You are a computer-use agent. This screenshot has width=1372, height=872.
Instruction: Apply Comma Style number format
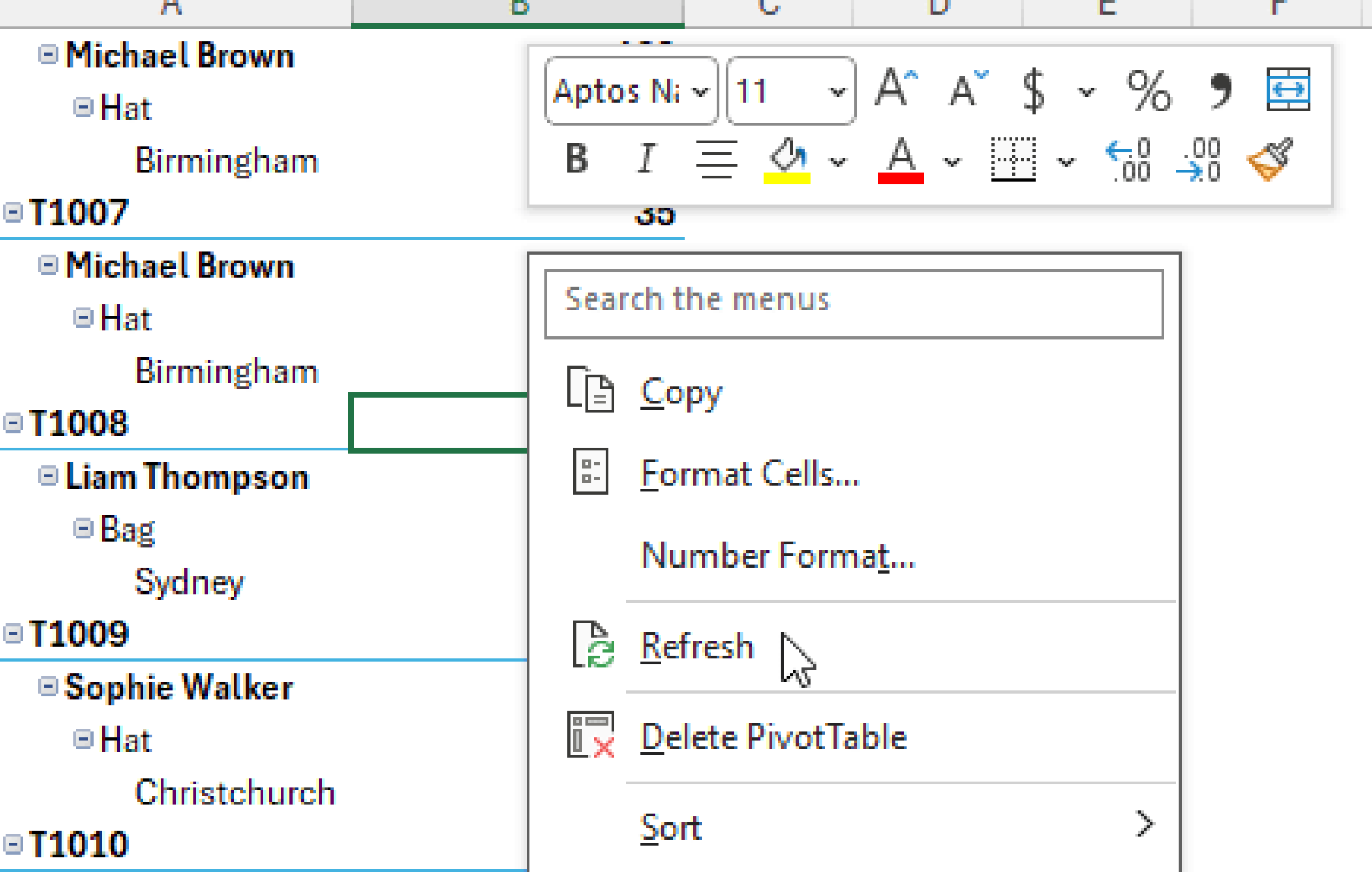coord(1220,89)
